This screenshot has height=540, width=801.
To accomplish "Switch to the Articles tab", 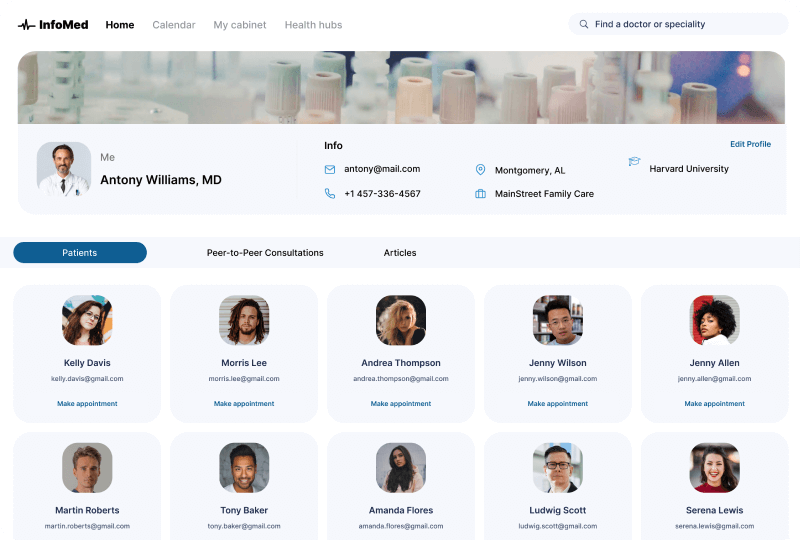I will [399, 252].
